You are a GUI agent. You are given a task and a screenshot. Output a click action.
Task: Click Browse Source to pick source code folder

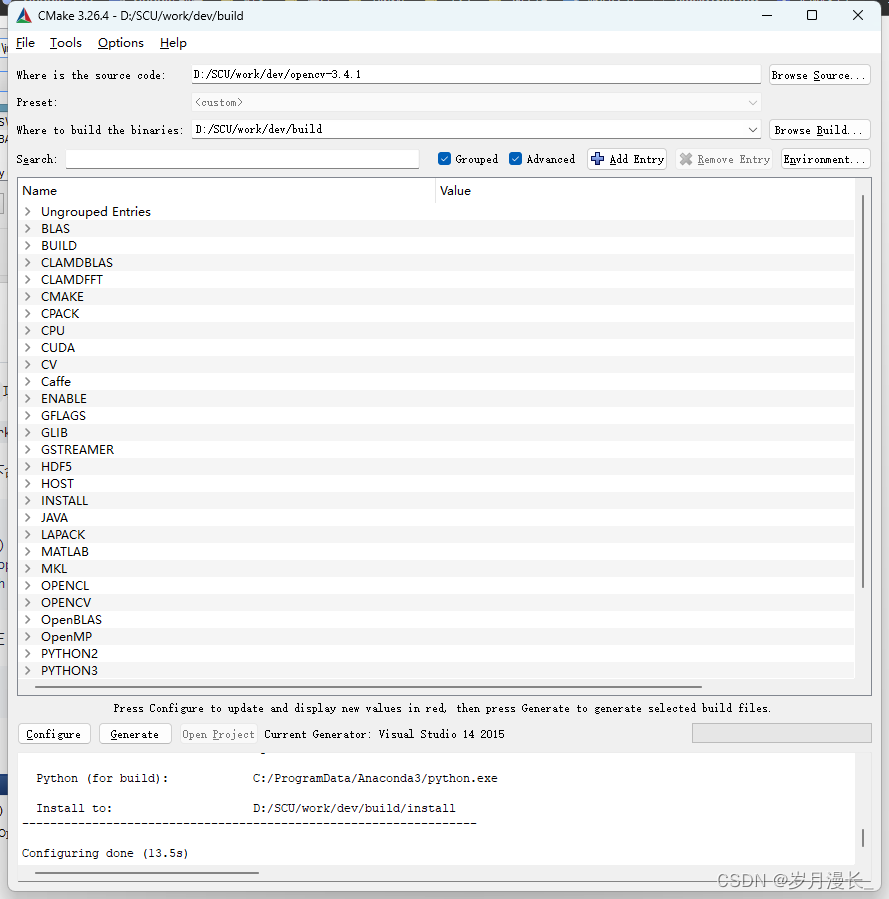(819, 74)
